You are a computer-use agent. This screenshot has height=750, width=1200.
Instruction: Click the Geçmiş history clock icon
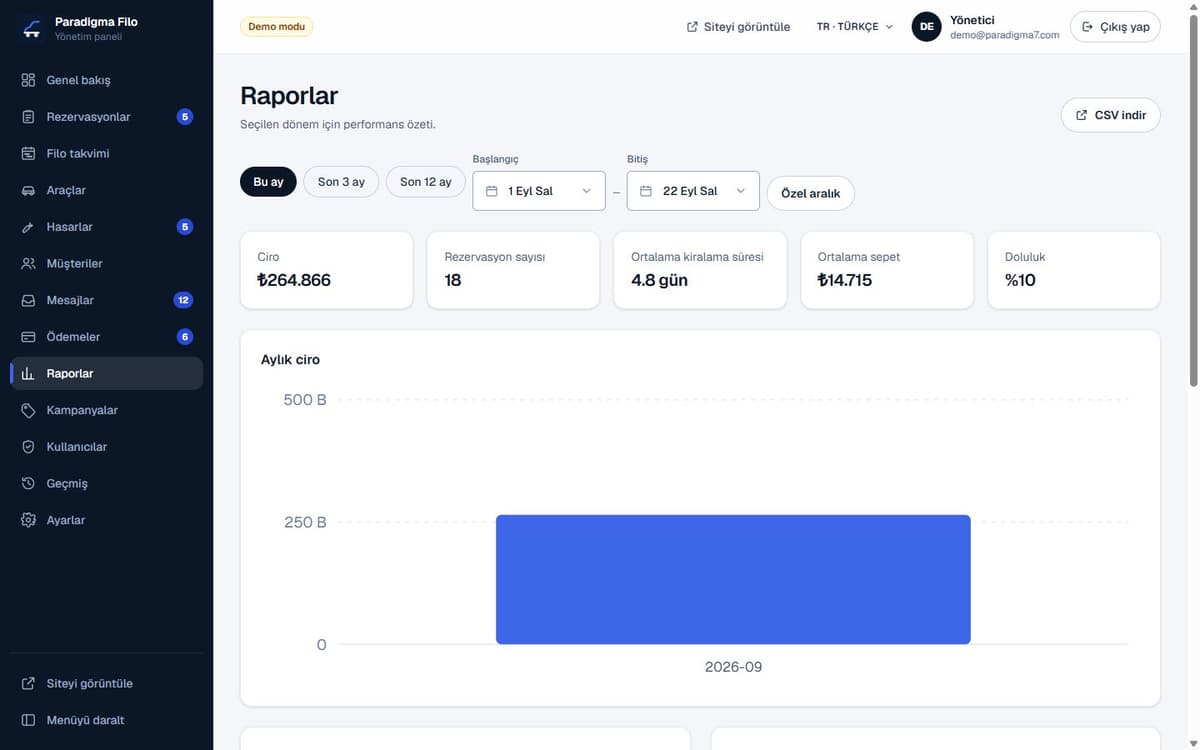pyautogui.click(x=28, y=484)
